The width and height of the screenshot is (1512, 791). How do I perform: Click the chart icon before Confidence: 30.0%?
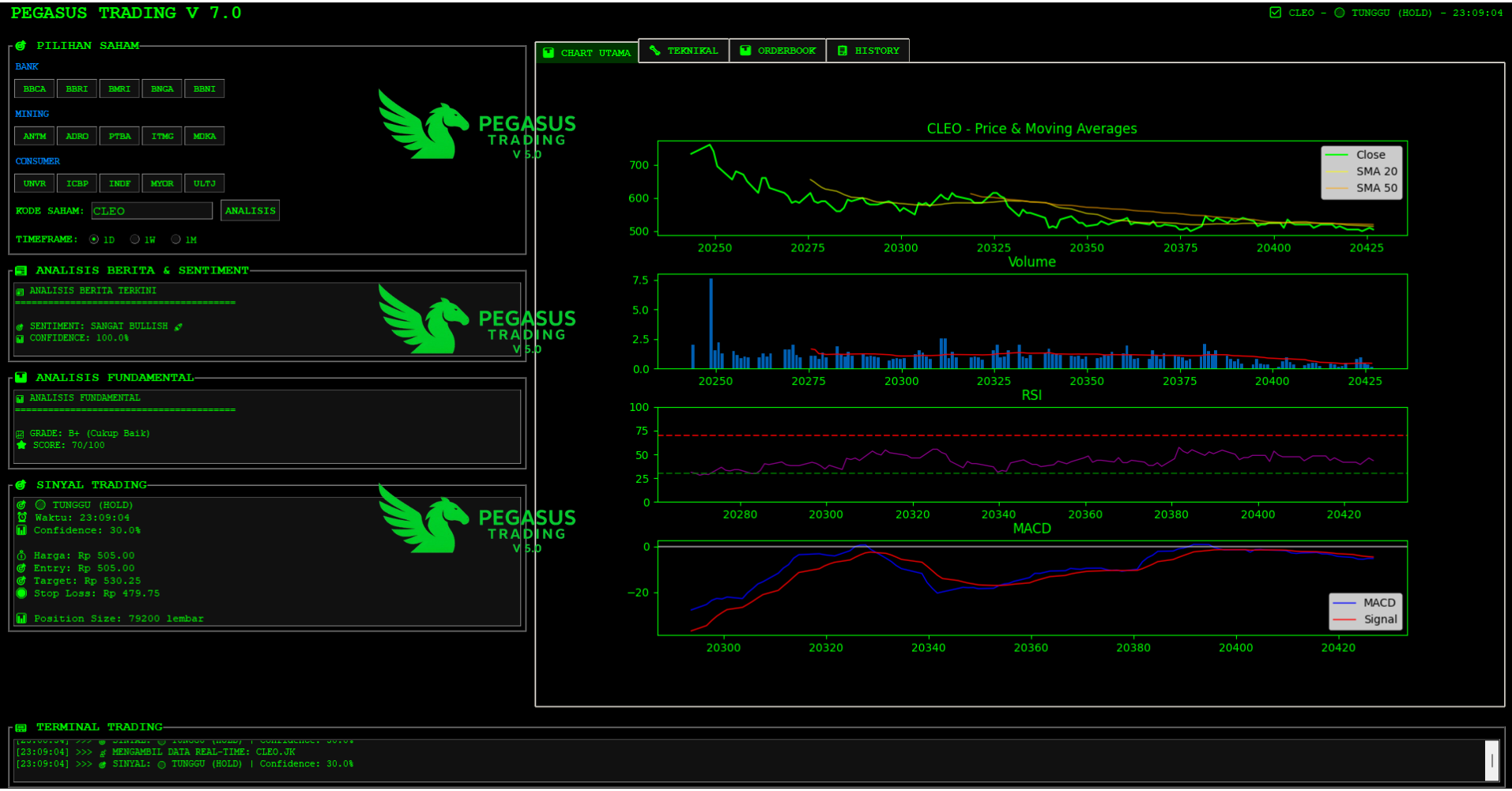[21, 530]
